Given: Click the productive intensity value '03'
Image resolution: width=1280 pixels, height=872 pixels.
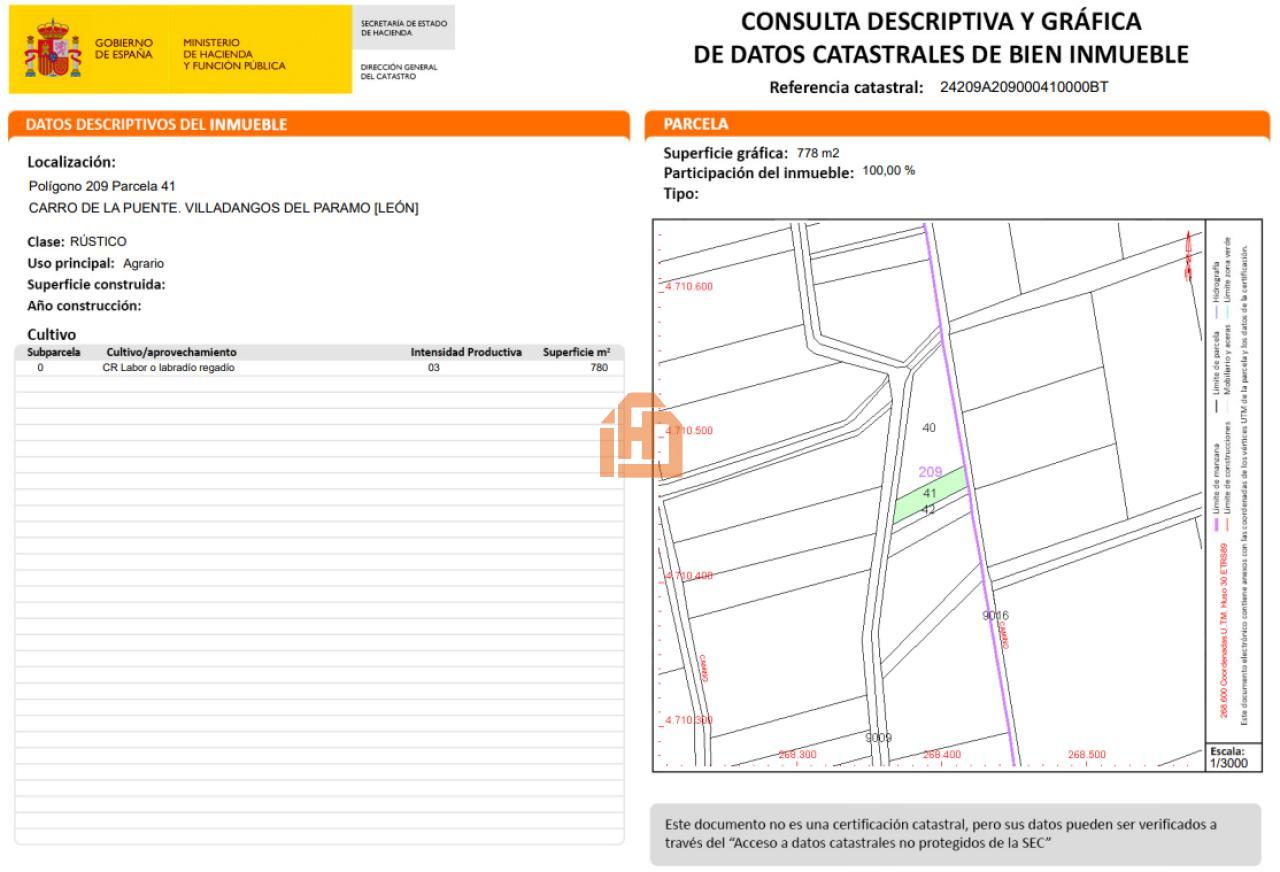Looking at the screenshot, I should [434, 368].
